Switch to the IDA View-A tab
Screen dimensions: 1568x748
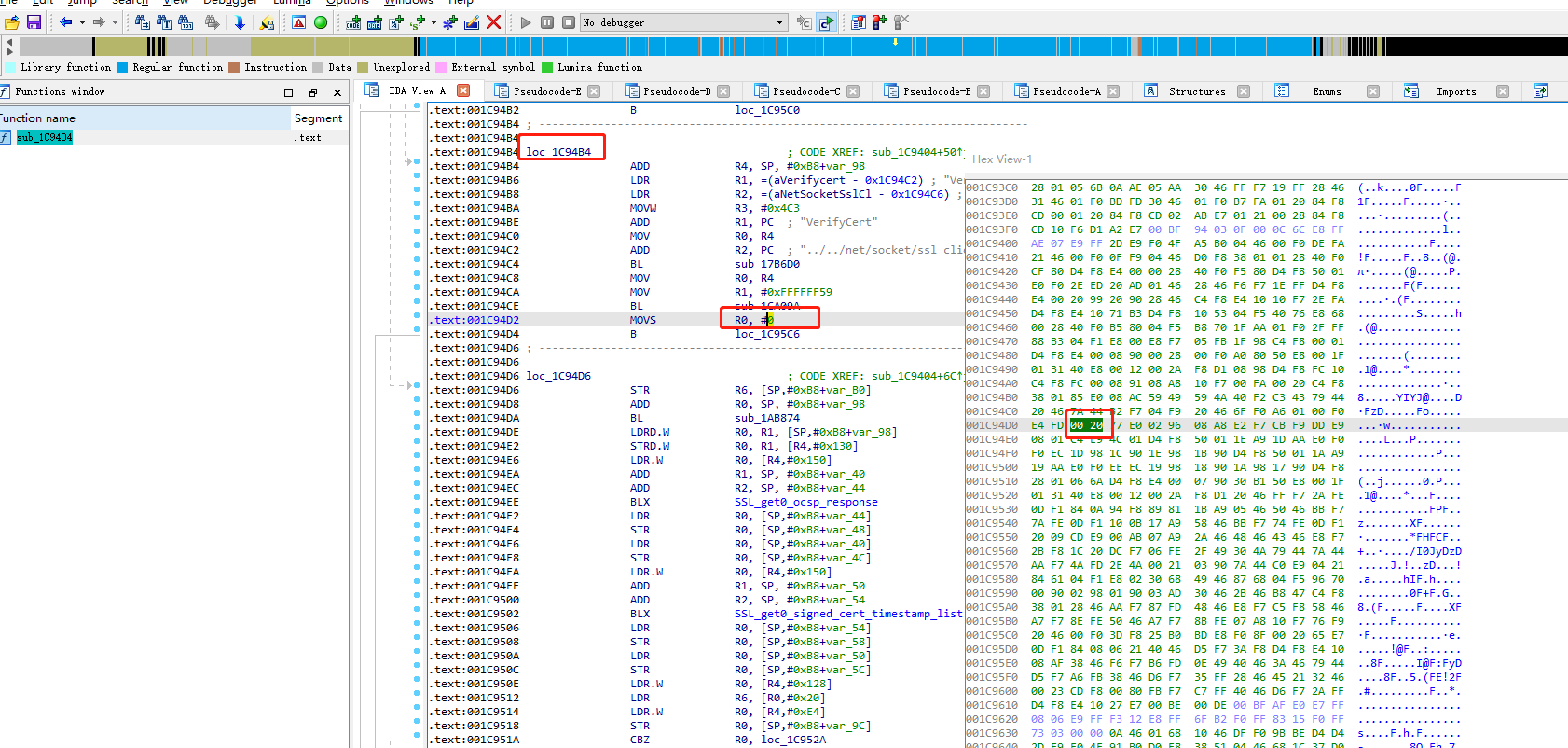tap(417, 90)
